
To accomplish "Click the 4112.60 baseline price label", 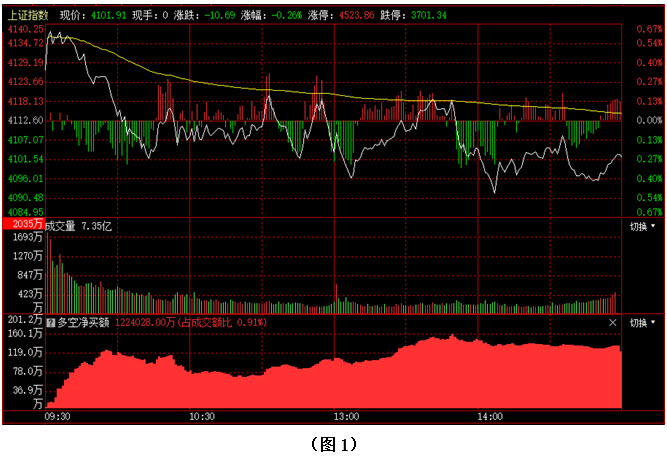I will (x=25, y=120).
